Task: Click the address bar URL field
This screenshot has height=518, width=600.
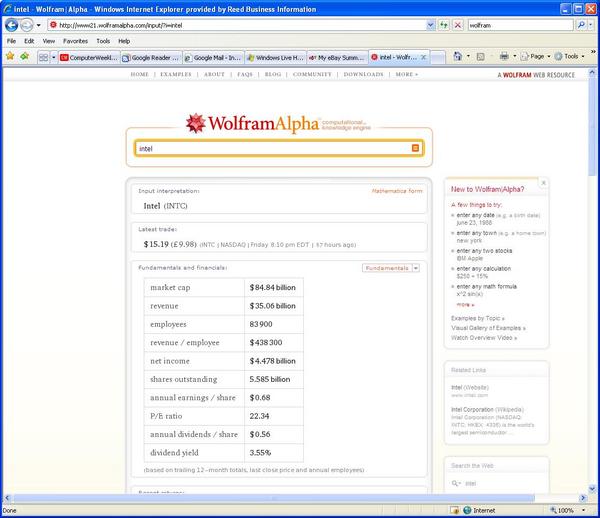Action: point(237,25)
